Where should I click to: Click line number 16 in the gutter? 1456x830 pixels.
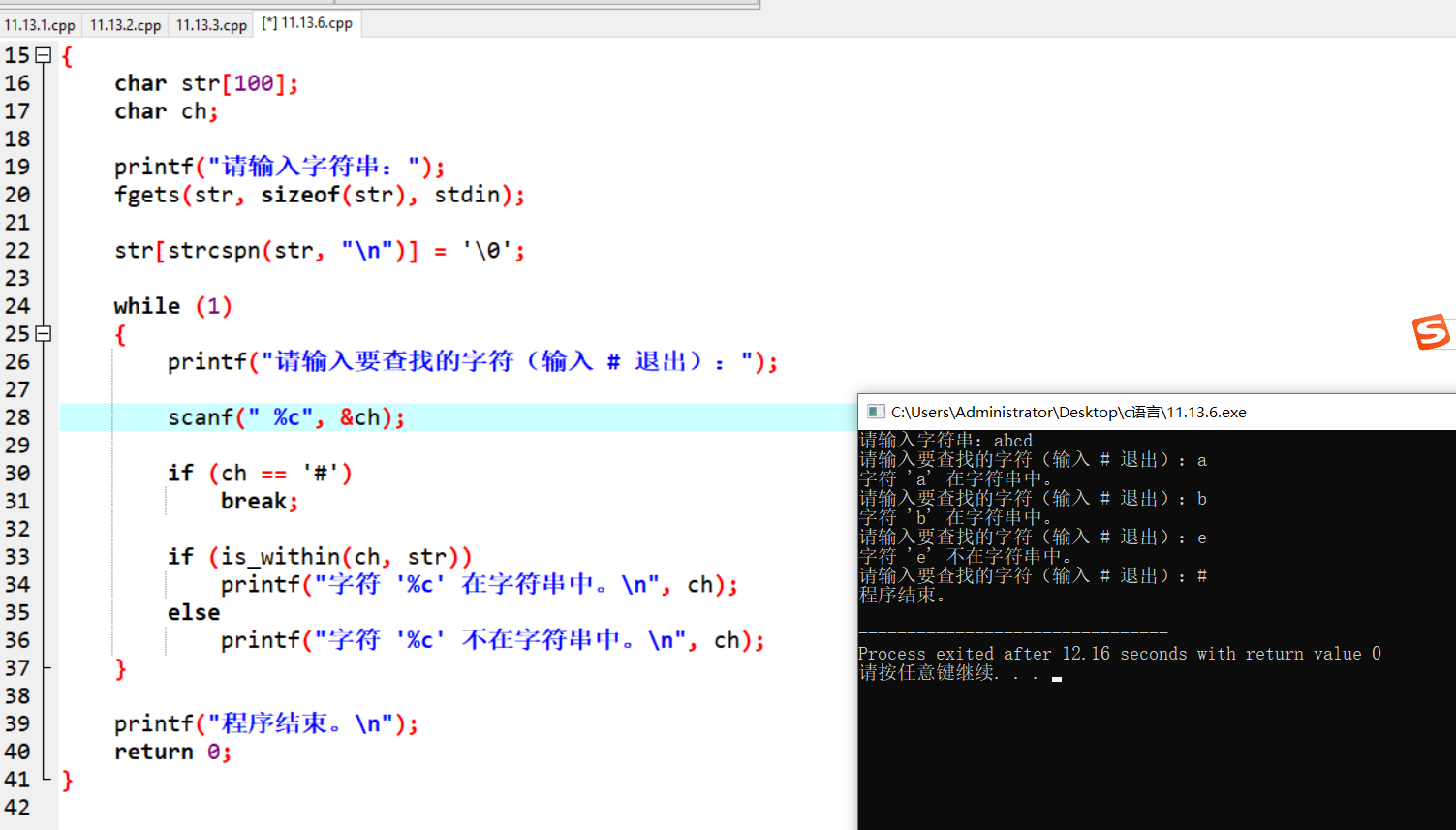17,83
